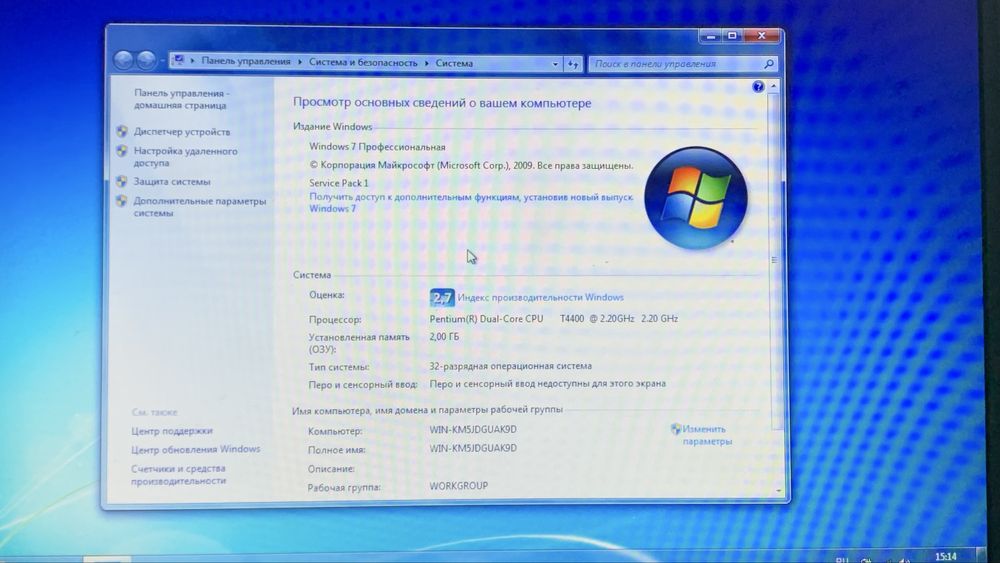Click shield icon next to Защита системы
Screen dimensions: 1000x563
pyautogui.click(x=122, y=182)
